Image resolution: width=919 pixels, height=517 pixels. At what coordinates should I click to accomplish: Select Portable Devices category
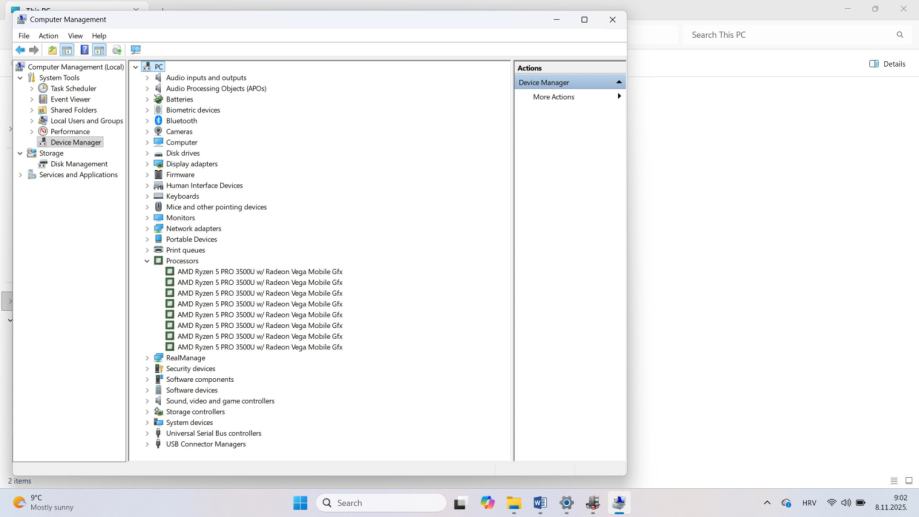pyautogui.click(x=191, y=239)
